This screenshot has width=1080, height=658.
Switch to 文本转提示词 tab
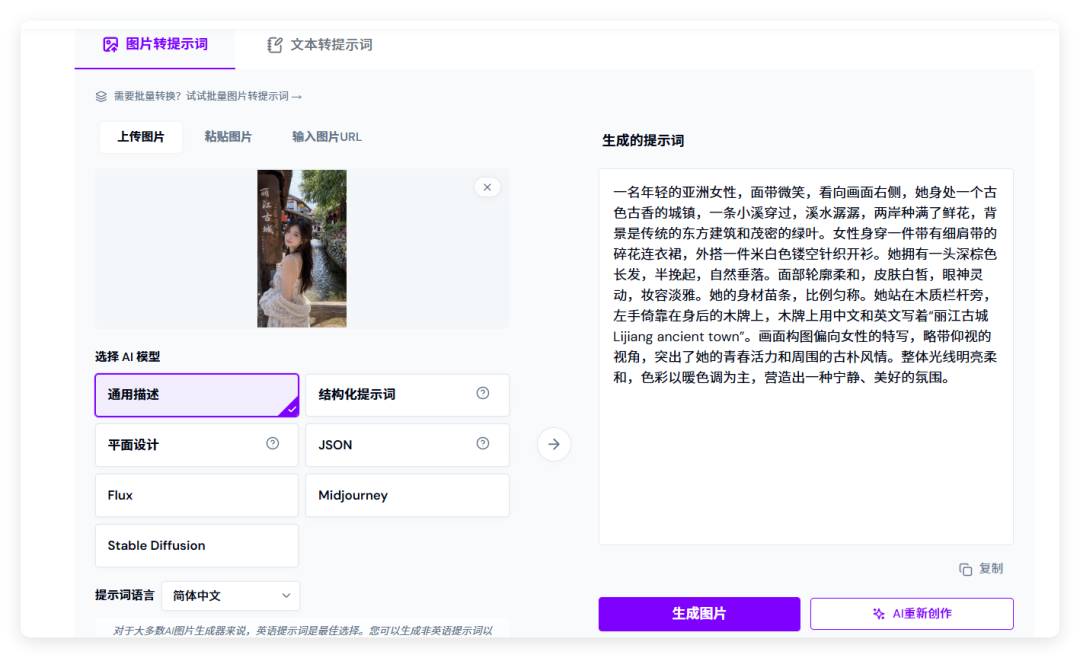320,45
